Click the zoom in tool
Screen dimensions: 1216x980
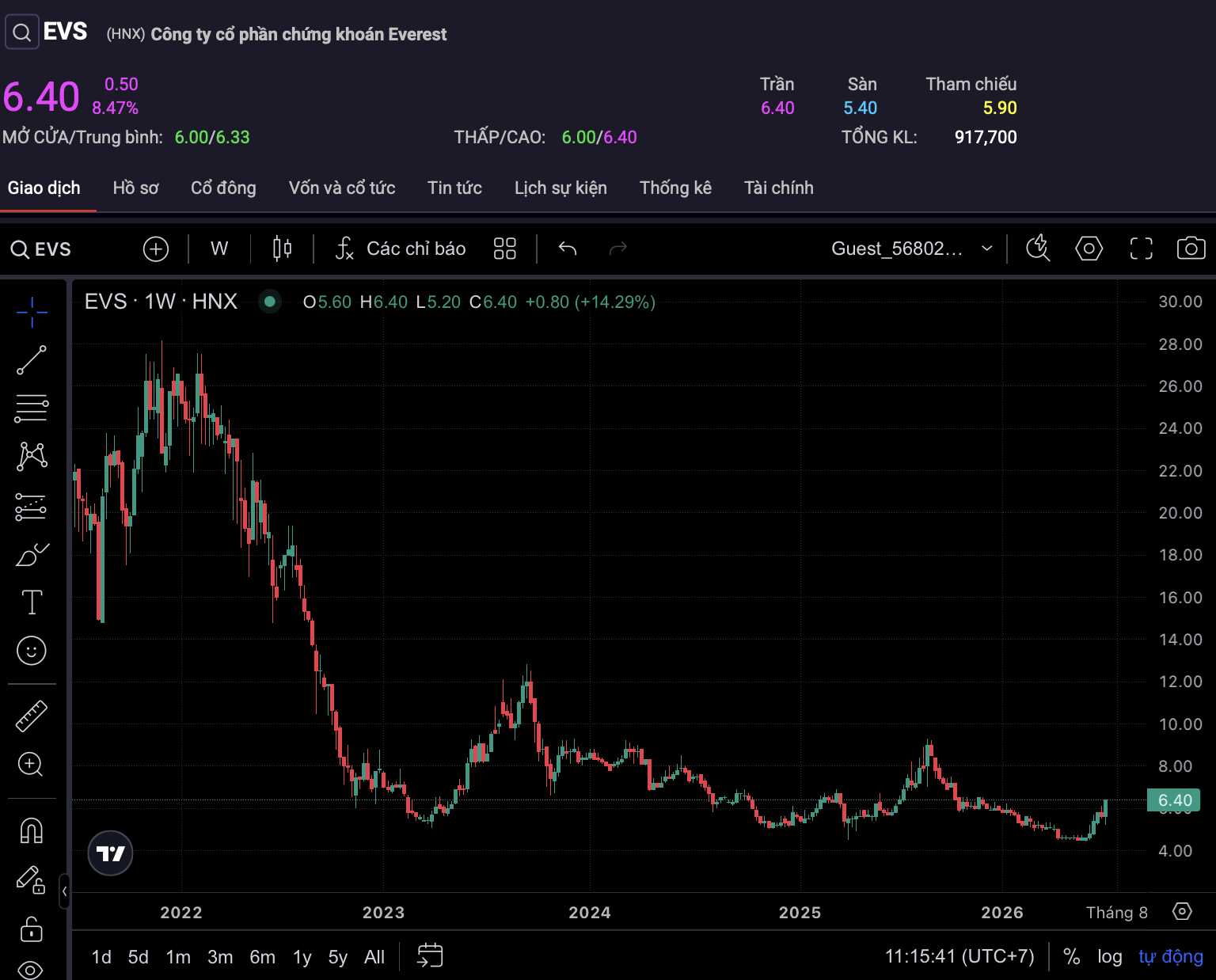[x=32, y=765]
